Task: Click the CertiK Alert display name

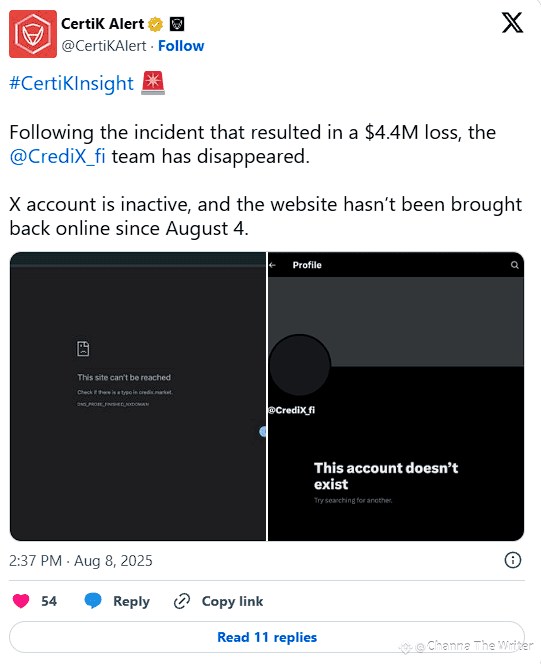Action: (102, 24)
